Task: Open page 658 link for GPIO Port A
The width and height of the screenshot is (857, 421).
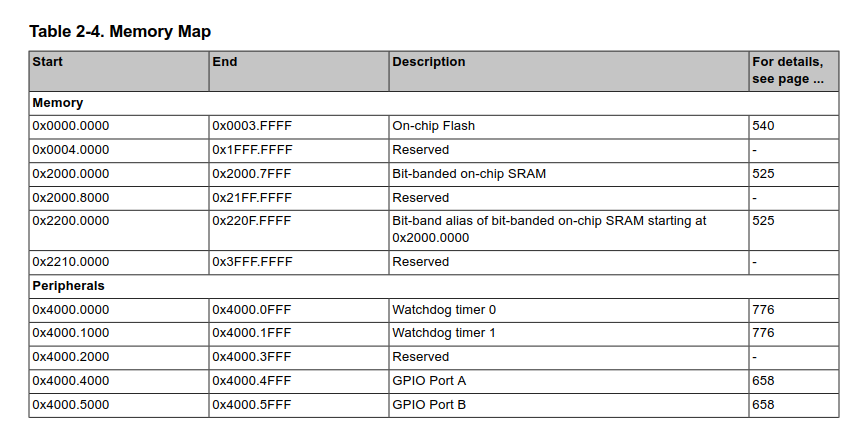Action: (763, 381)
